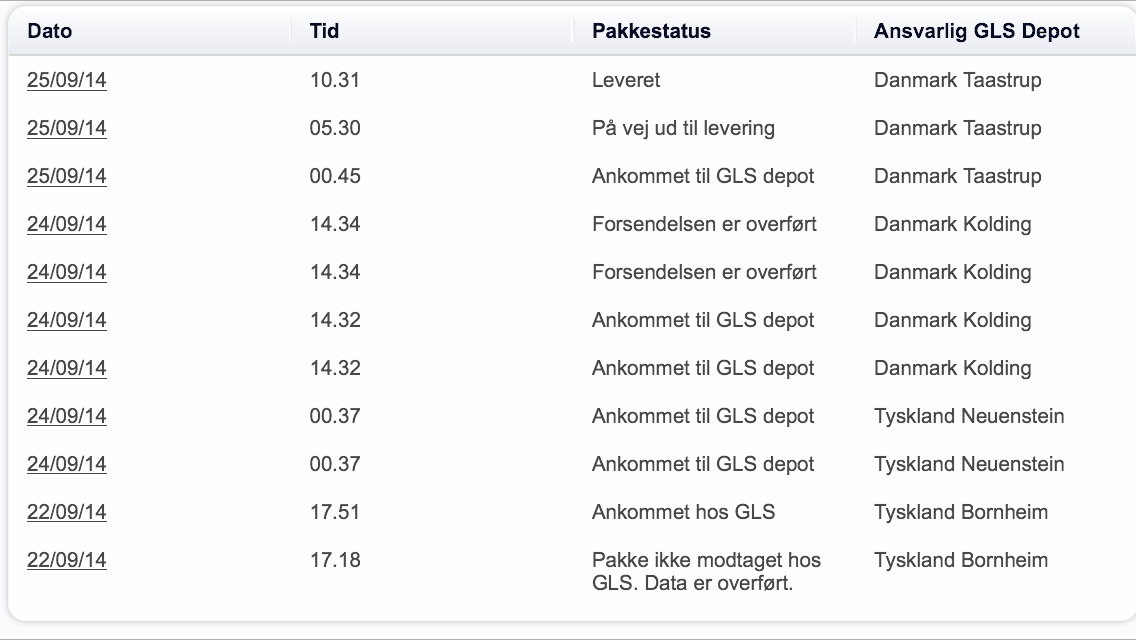The width and height of the screenshot is (1136, 640).
Task: Open the 22/09/14 link at 17.18
Action: pyautogui.click(x=66, y=561)
